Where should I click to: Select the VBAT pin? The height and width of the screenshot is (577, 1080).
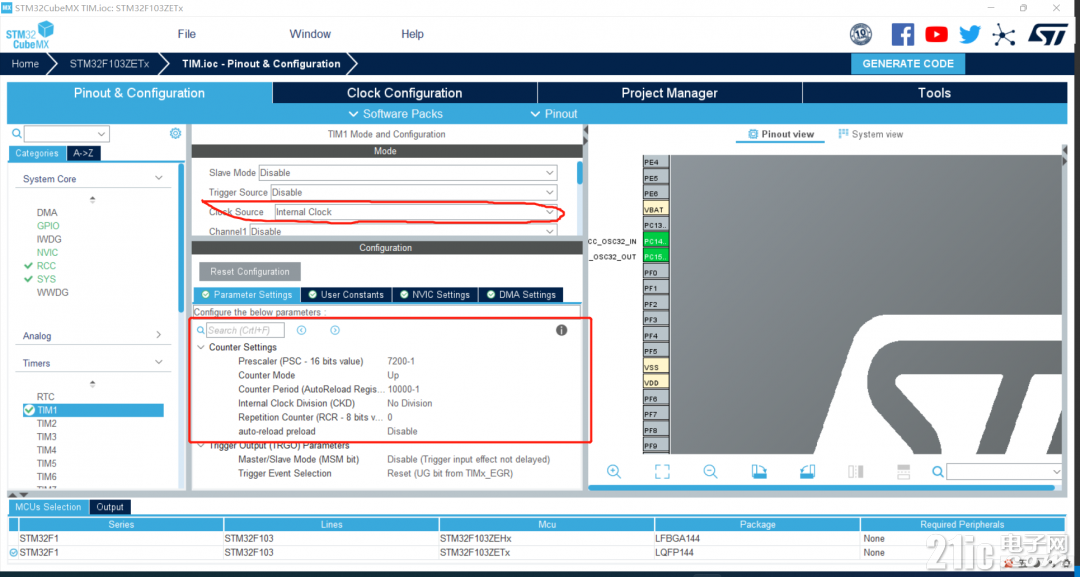[x=656, y=209]
